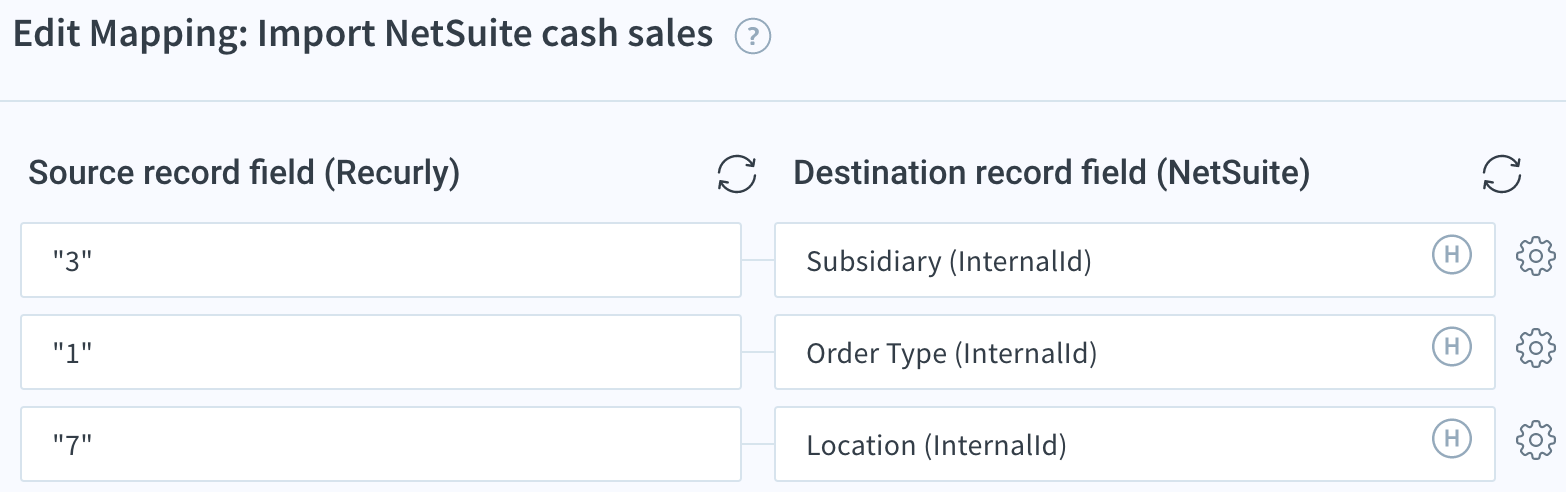Viewport: 1566px width, 492px height.
Task: Click the Destination record field (NetSuite) heading
Action: [1051, 173]
